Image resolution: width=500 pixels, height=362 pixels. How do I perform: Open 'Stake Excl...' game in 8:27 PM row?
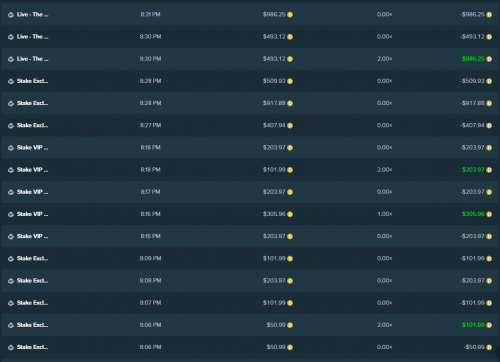[x=33, y=125]
